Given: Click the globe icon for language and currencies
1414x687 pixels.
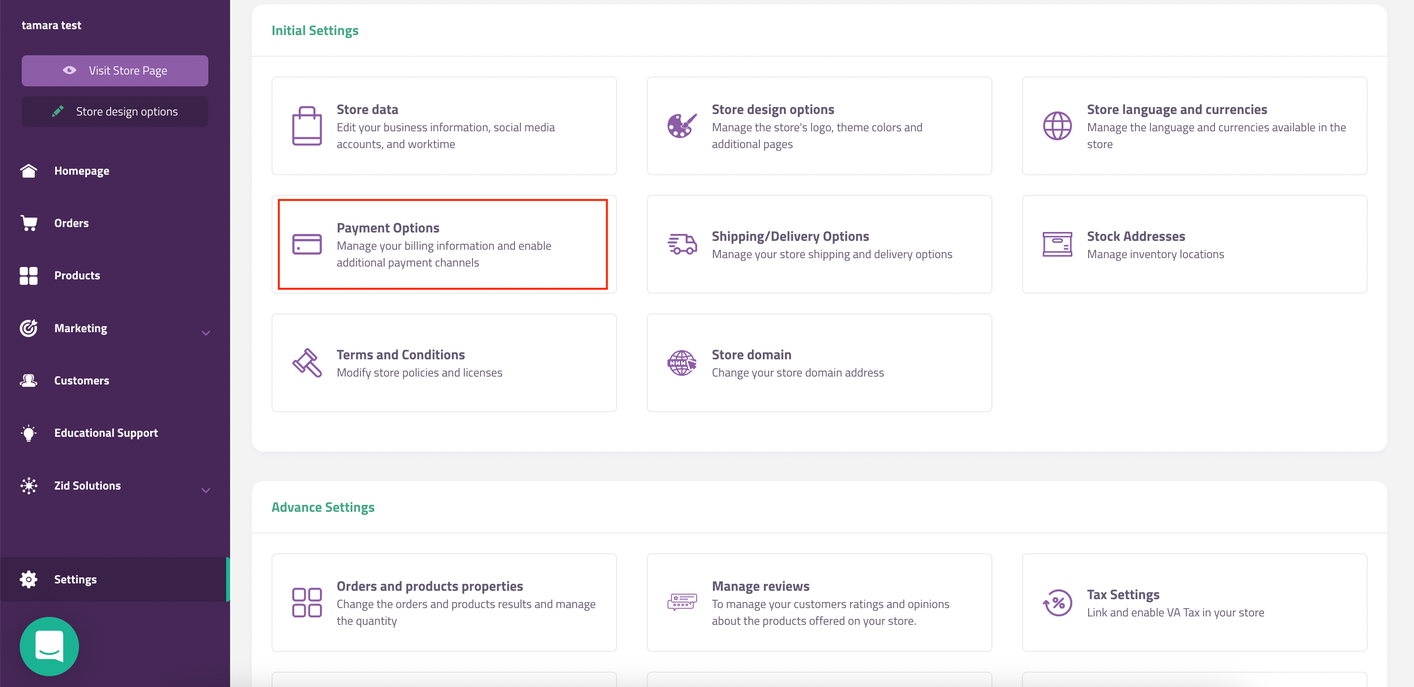Looking at the screenshot, I should [x=1057, y=126].
